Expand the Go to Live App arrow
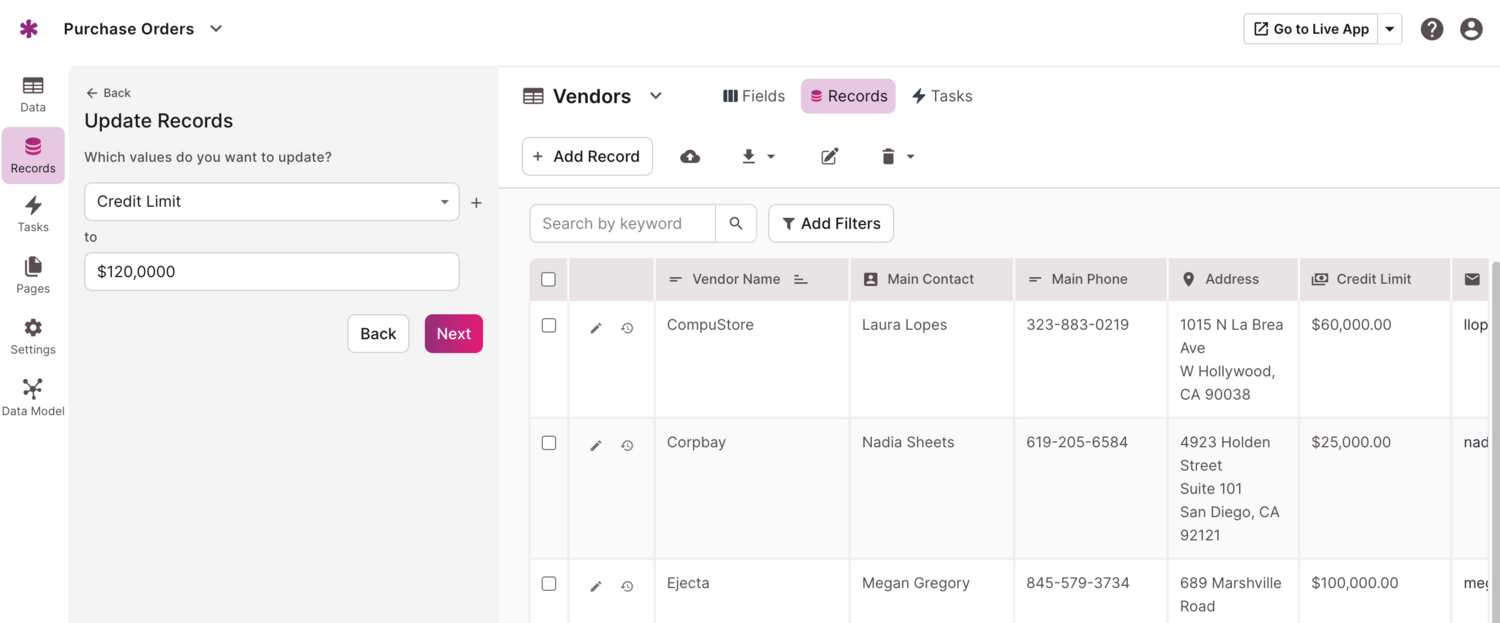Screen dimensions: 1500x623 pos(1390,29)
